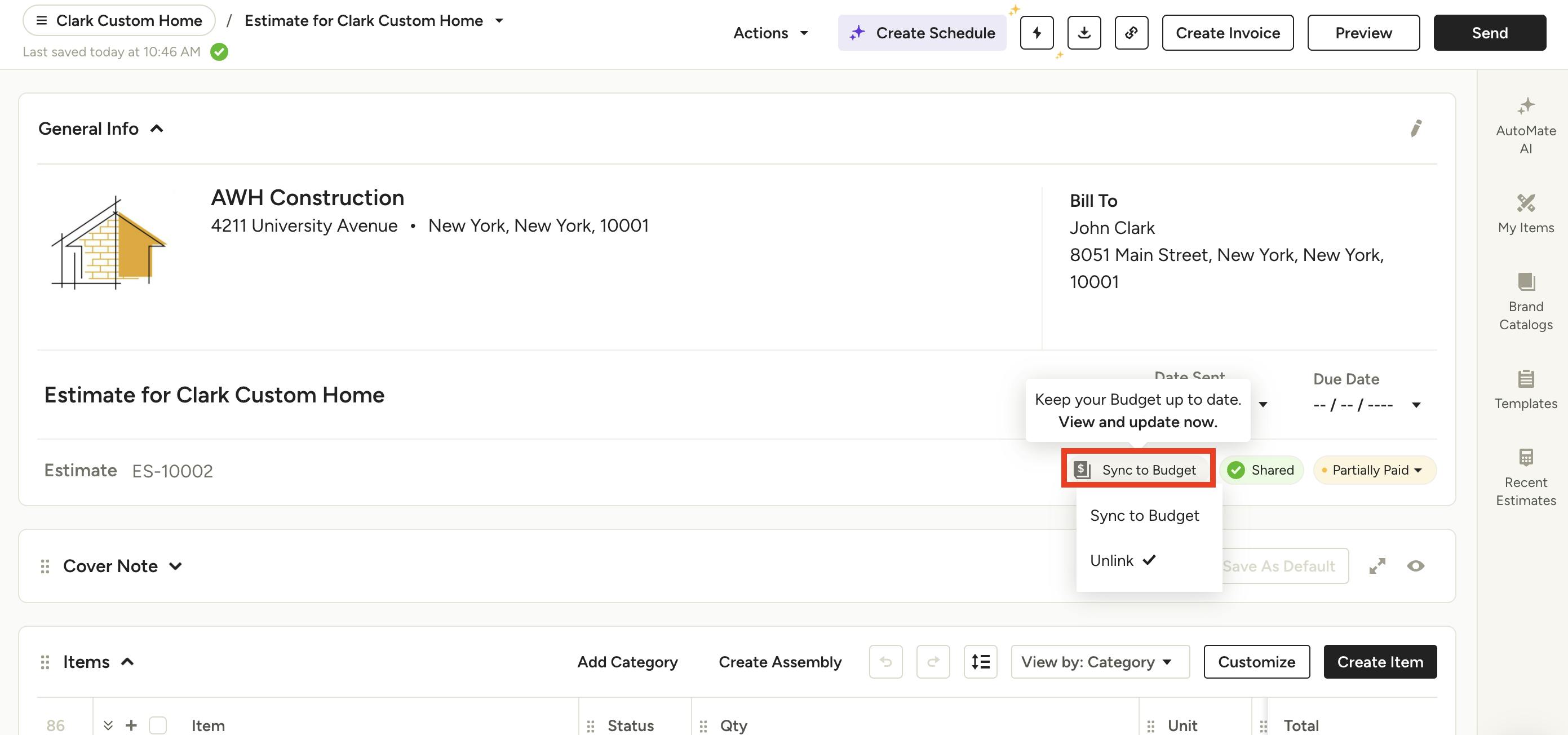Collapse the General Info section
Viewport: 1568px width, 735px height.
pos(157,129)
